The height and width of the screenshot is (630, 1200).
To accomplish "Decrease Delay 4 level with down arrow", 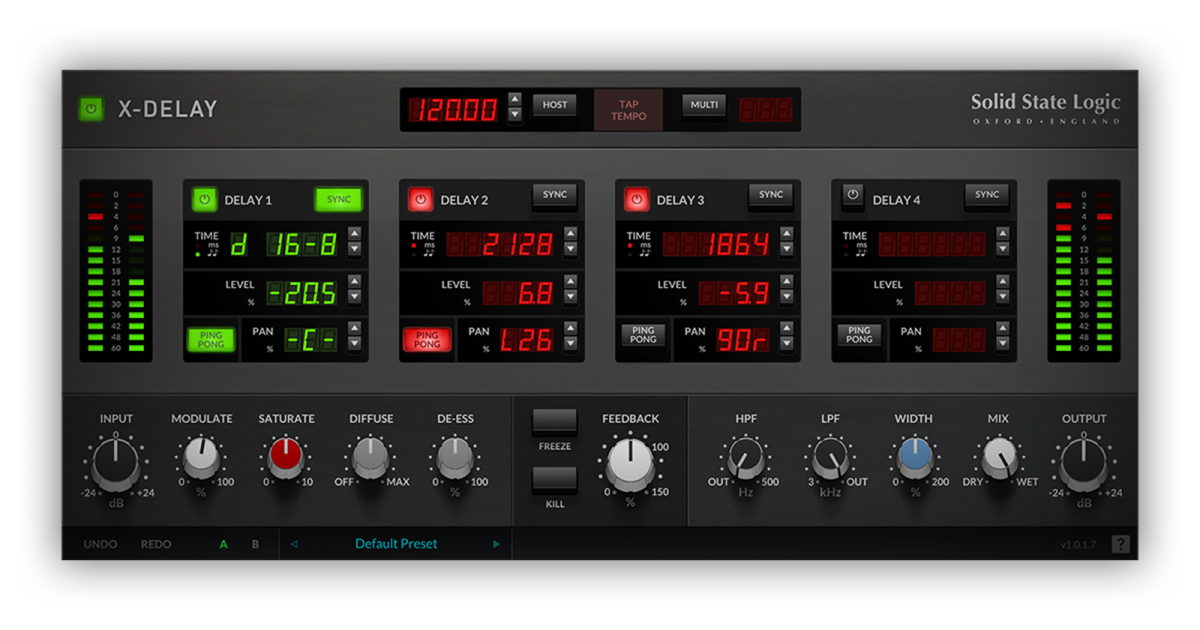I will [x=1002, y=298].
